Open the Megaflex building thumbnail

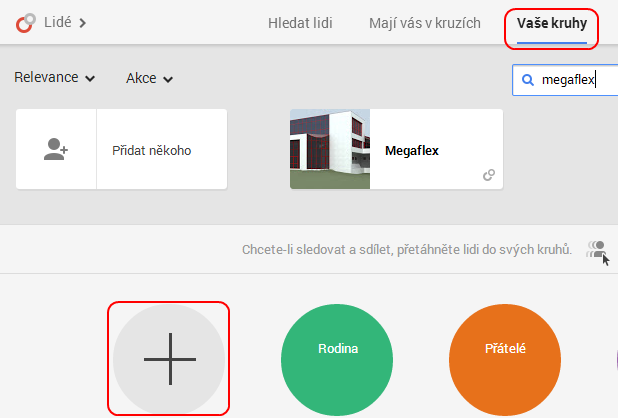pos(329,150)
